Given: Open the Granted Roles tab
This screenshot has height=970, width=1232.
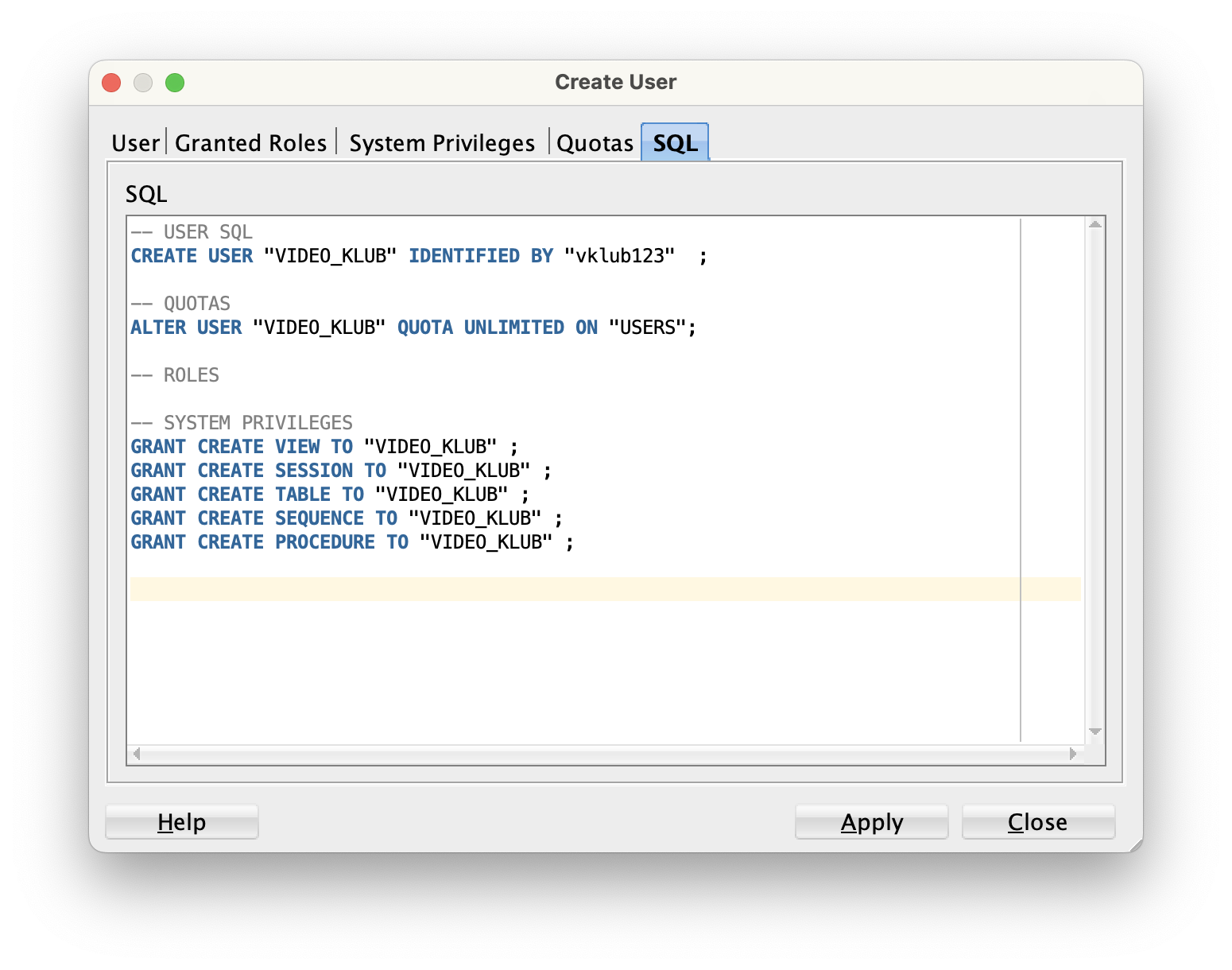Looking at the screenshot, I should (250, 143).
